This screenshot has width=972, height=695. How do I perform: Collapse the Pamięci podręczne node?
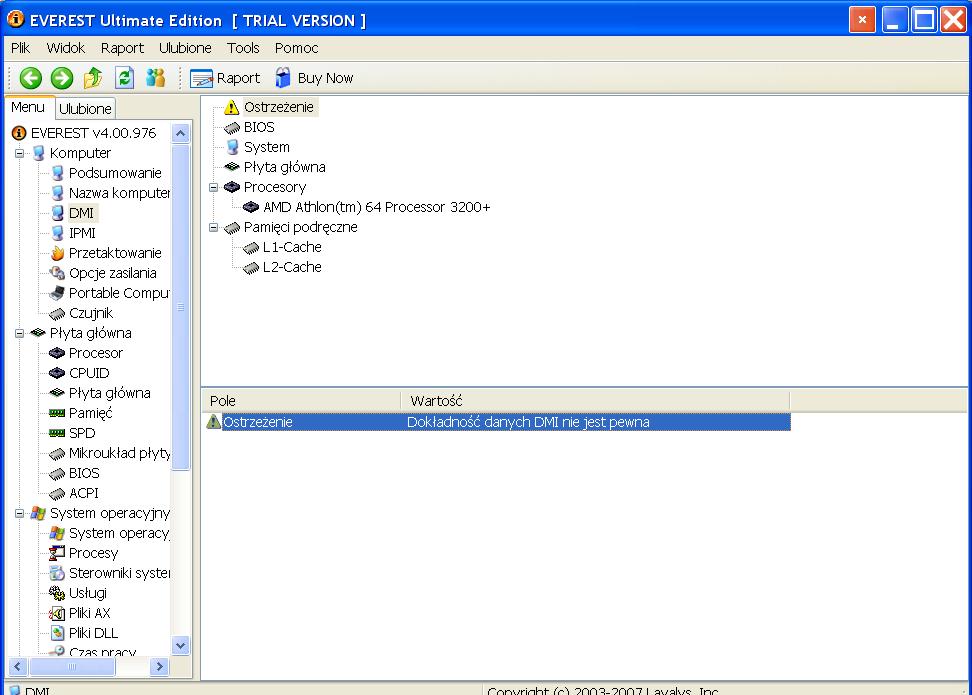coord(213,228)
